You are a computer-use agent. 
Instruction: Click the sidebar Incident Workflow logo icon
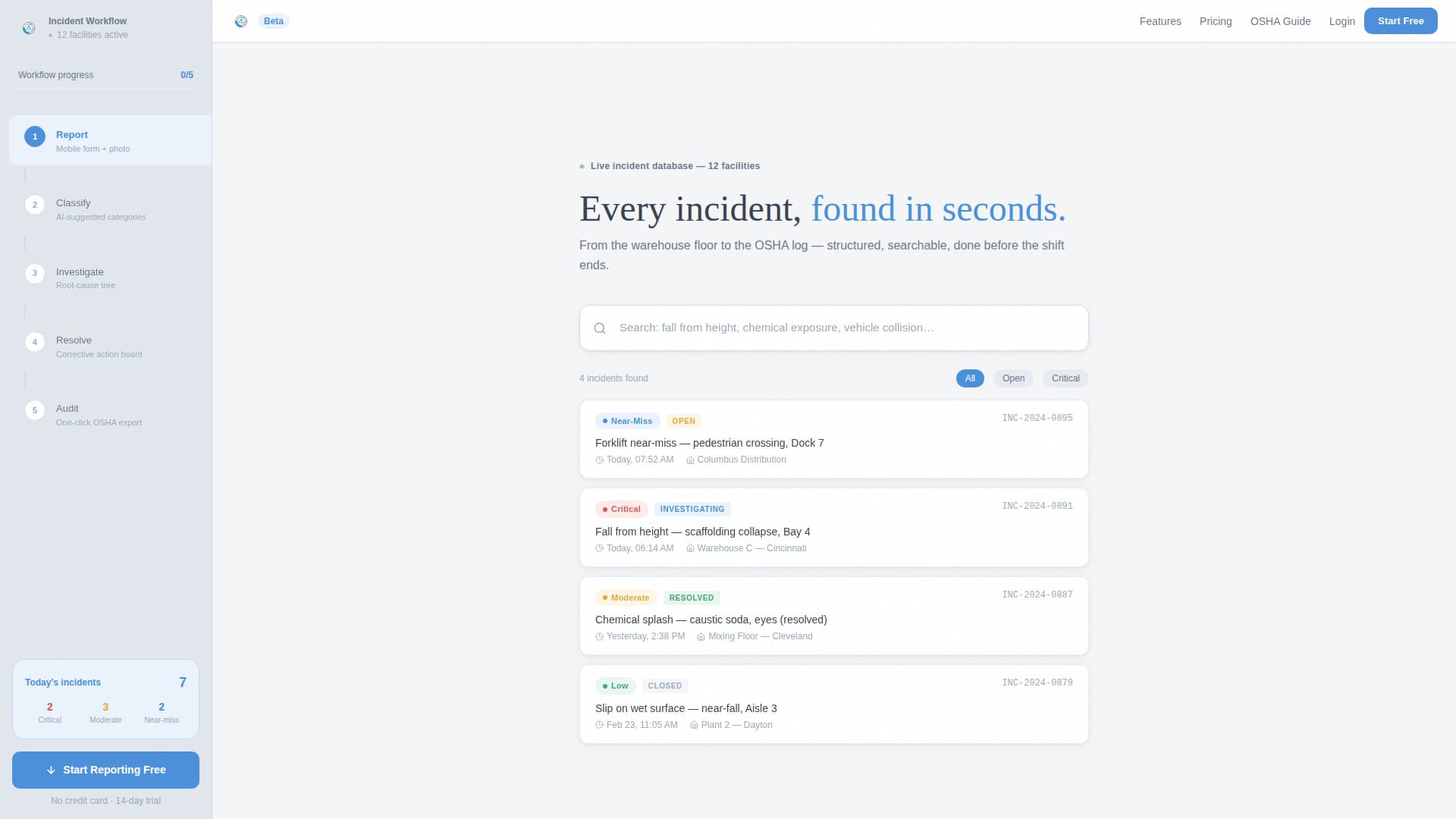click(29, 28)
